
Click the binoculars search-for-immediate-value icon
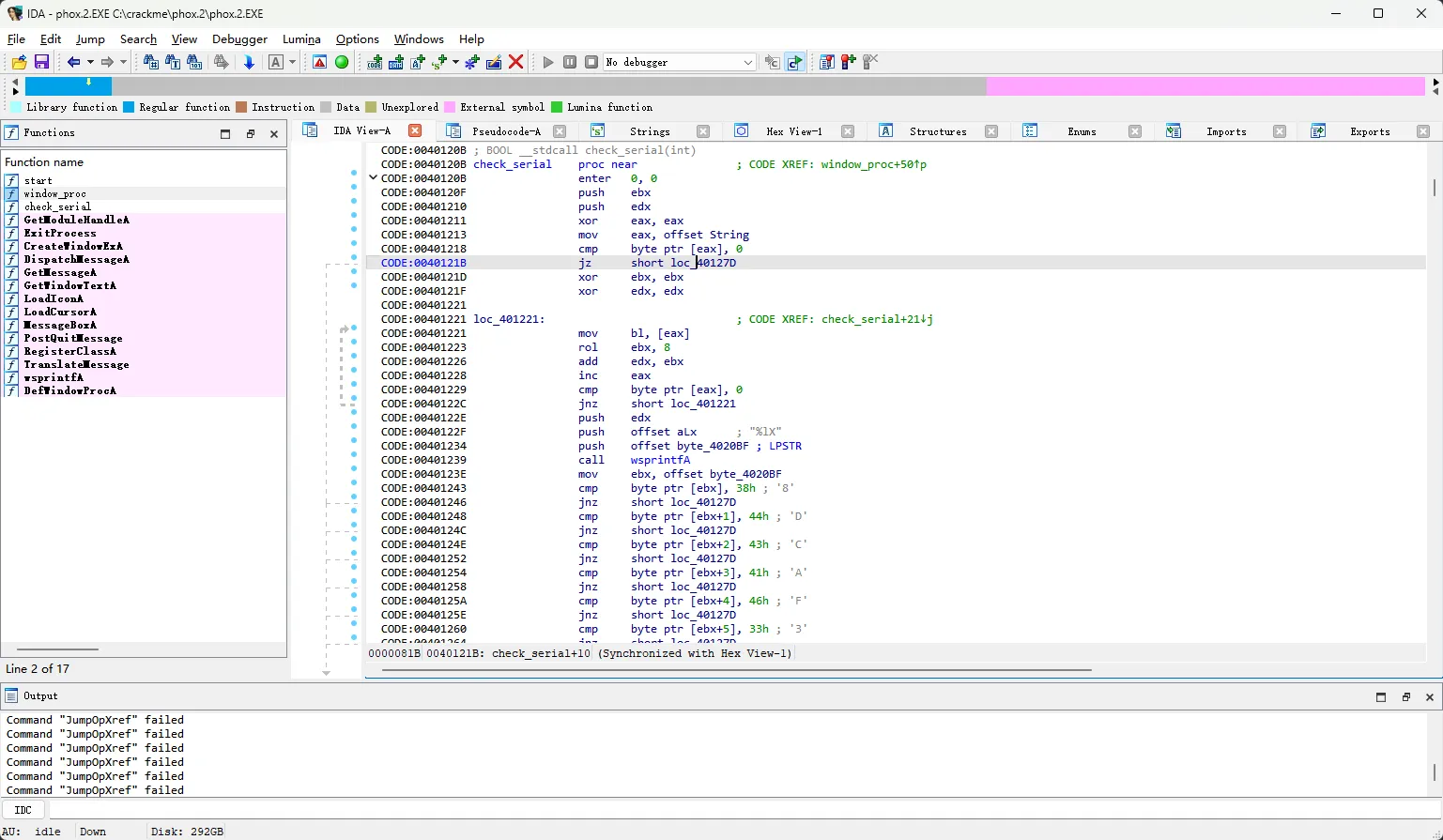coord(150,62)
